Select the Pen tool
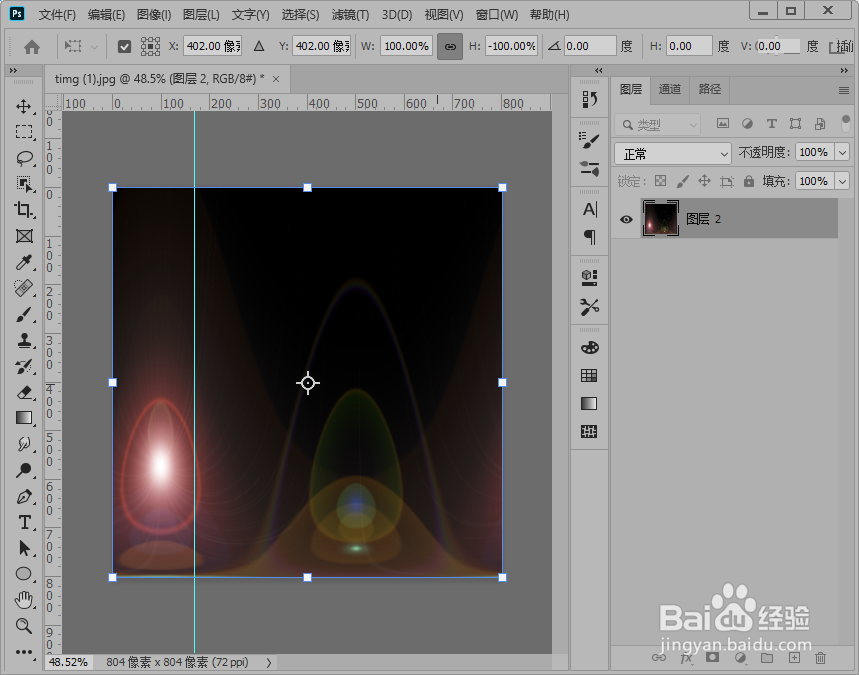Screen dimensions: 859x675 click(x=24, y=496)
